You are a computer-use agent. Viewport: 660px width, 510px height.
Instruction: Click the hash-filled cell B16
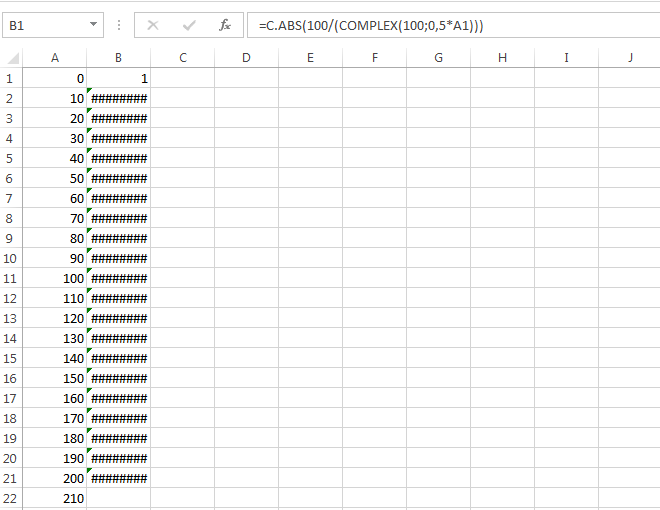pyautogui.click(x=118, y=378)
